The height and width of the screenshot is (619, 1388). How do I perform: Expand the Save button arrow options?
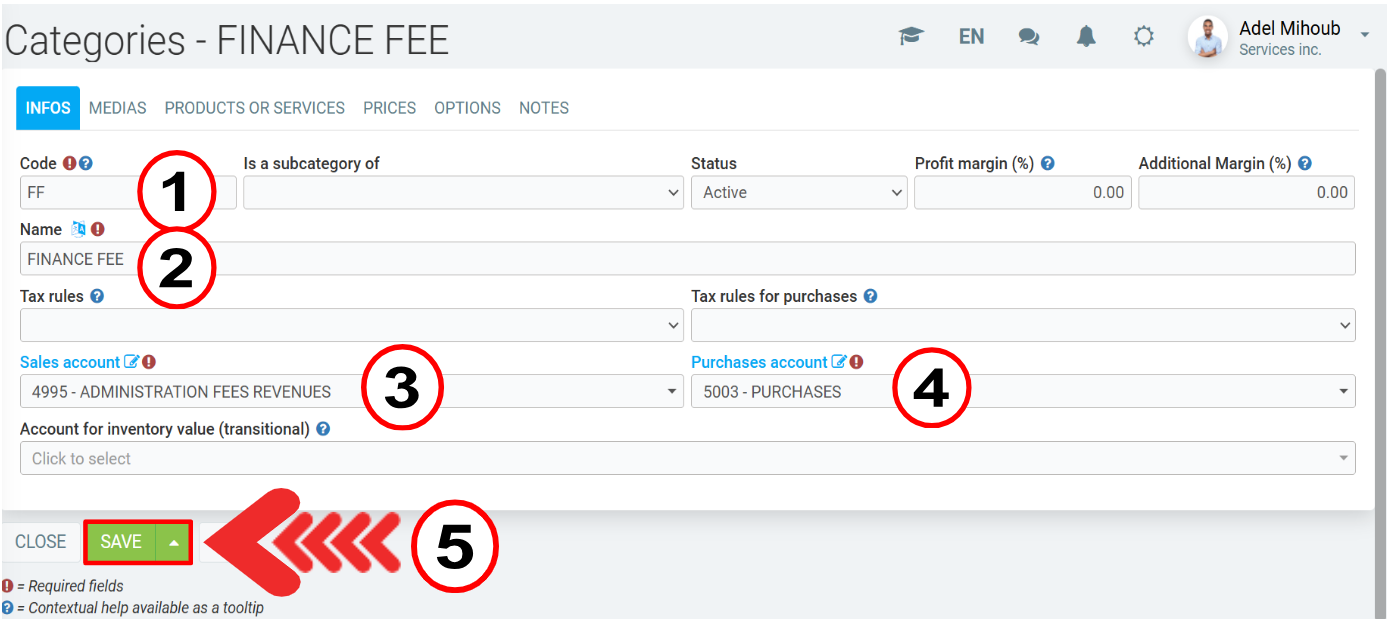[174, 542]
